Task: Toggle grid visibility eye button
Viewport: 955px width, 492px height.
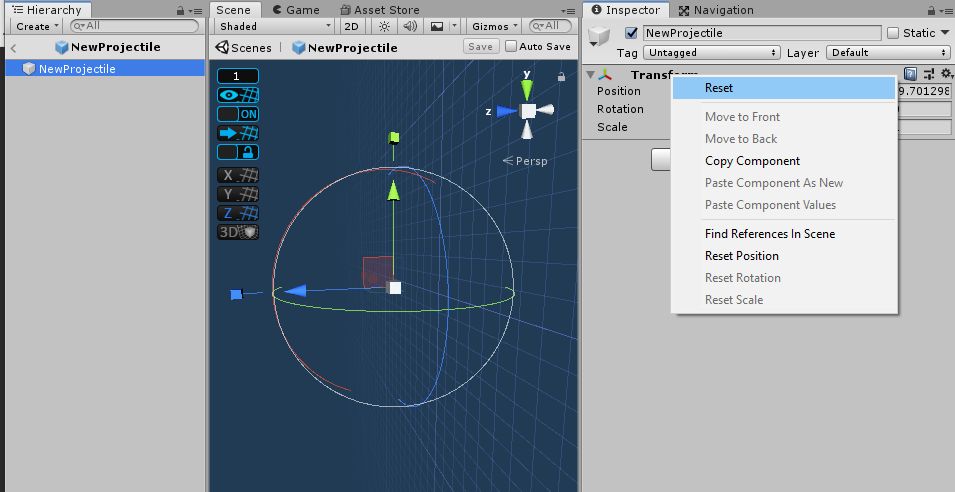Action: pyautogui.click(x=238, y=95)
